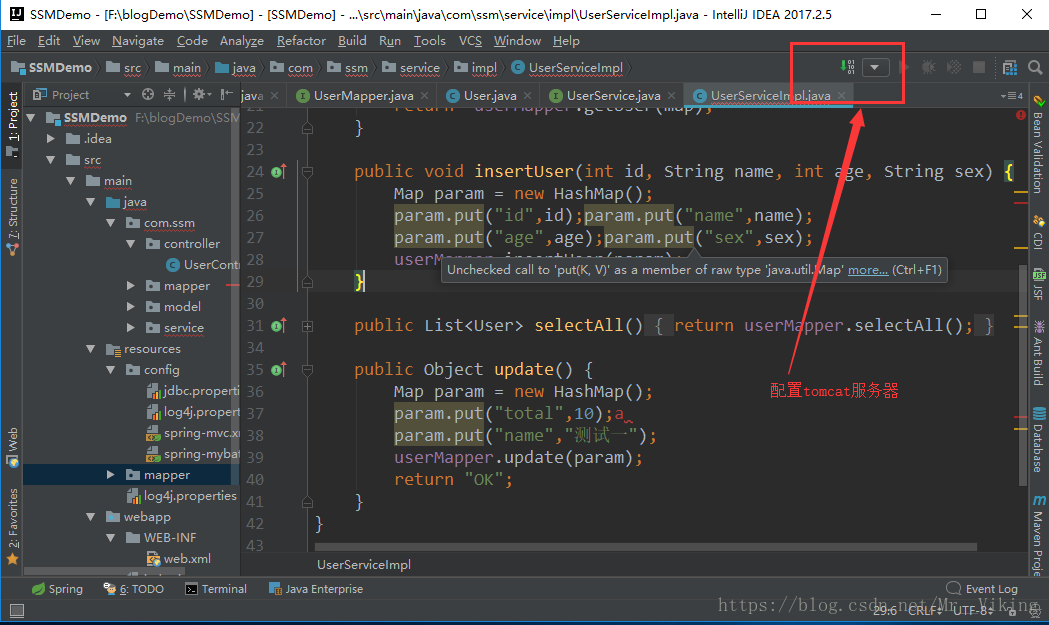Screen dimensions: 1049x625
Task: Open the File menu
Action: (16, 41)
